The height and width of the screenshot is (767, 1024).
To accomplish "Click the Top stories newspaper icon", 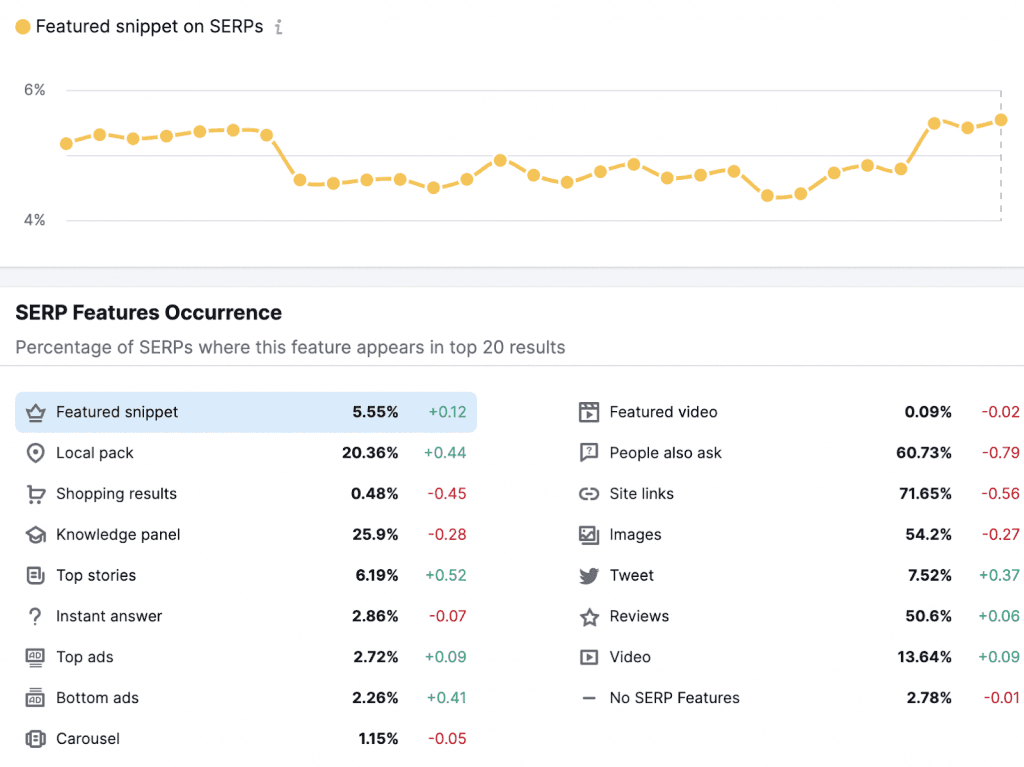I will (36, 576).
